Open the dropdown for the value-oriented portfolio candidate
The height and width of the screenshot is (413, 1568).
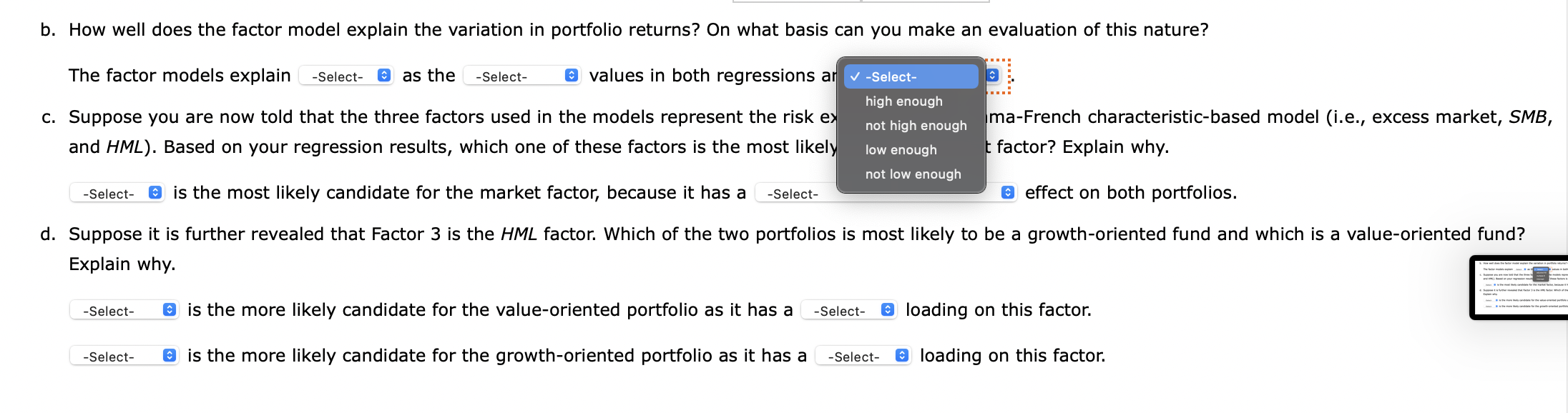pyautogui.click(x=123, y=309)
